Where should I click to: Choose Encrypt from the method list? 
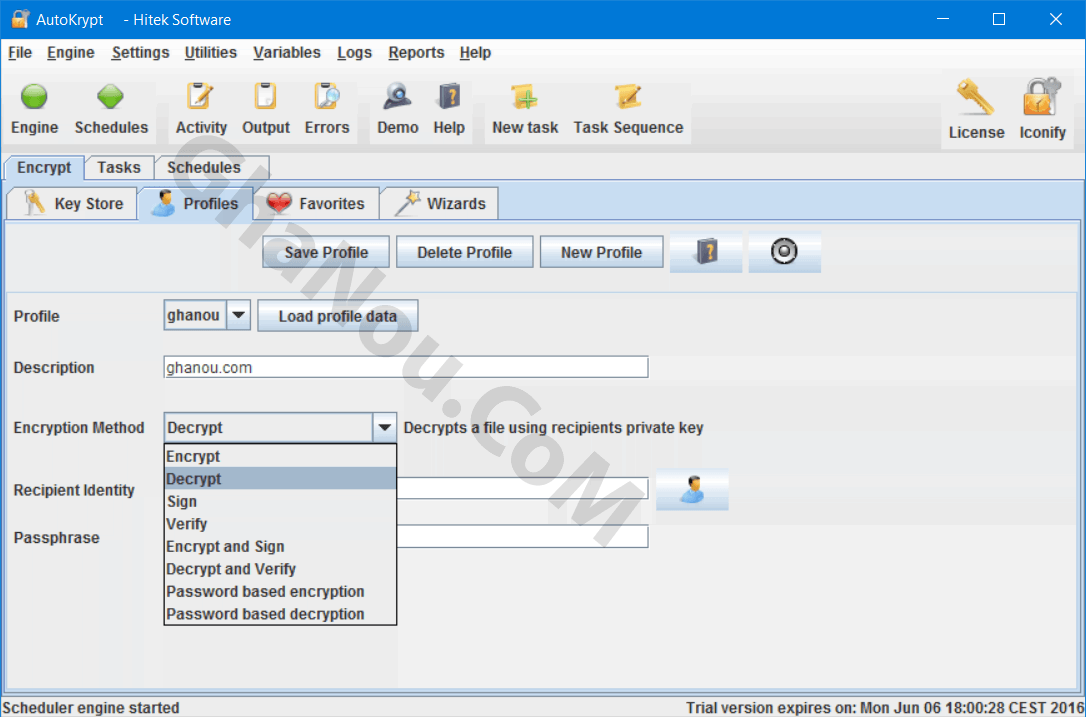coord(281,457)
